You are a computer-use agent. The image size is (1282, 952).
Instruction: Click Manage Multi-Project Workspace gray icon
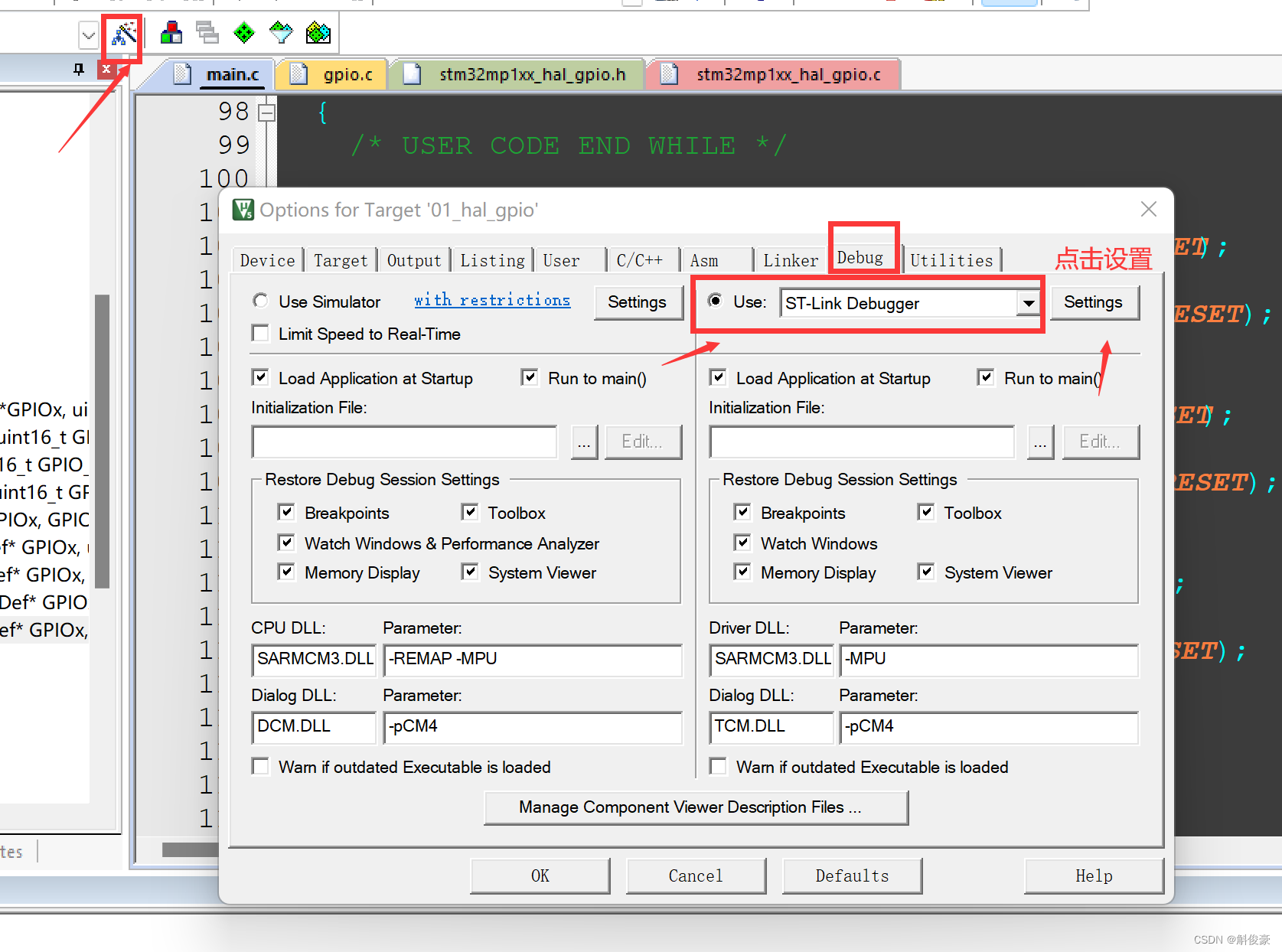[x=207, y=33]
